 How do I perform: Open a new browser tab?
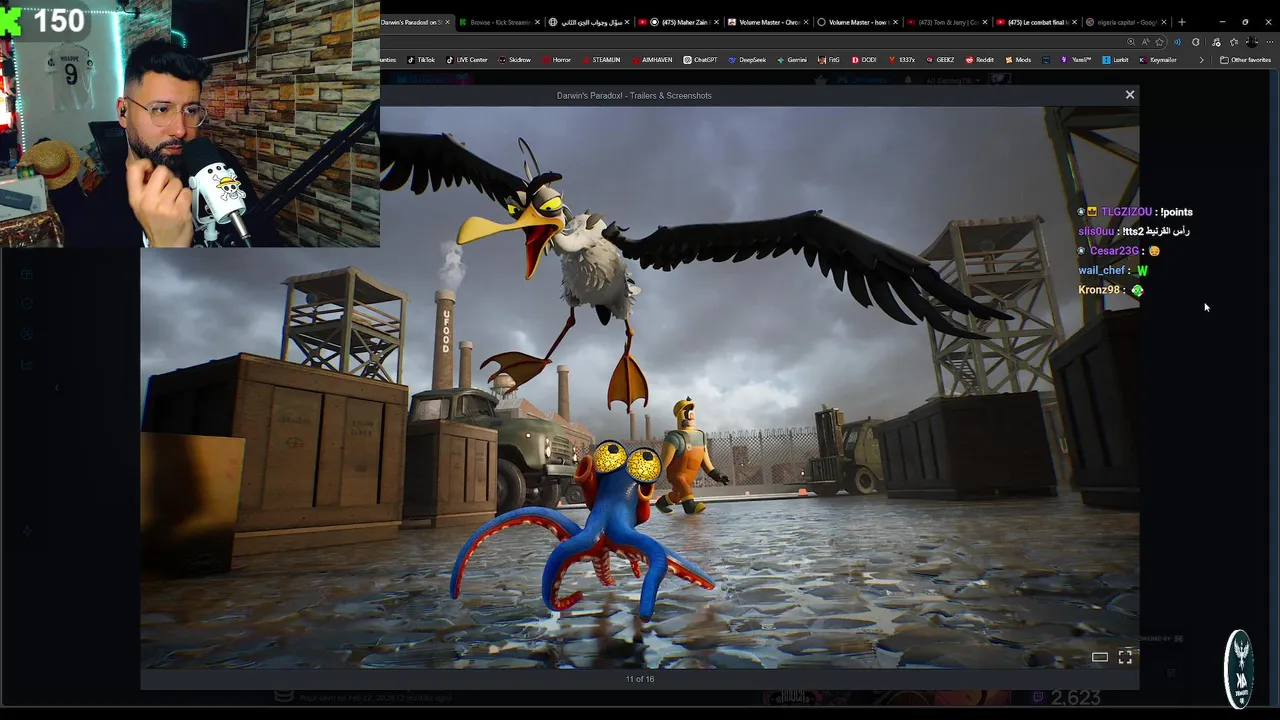(1182, 22)
